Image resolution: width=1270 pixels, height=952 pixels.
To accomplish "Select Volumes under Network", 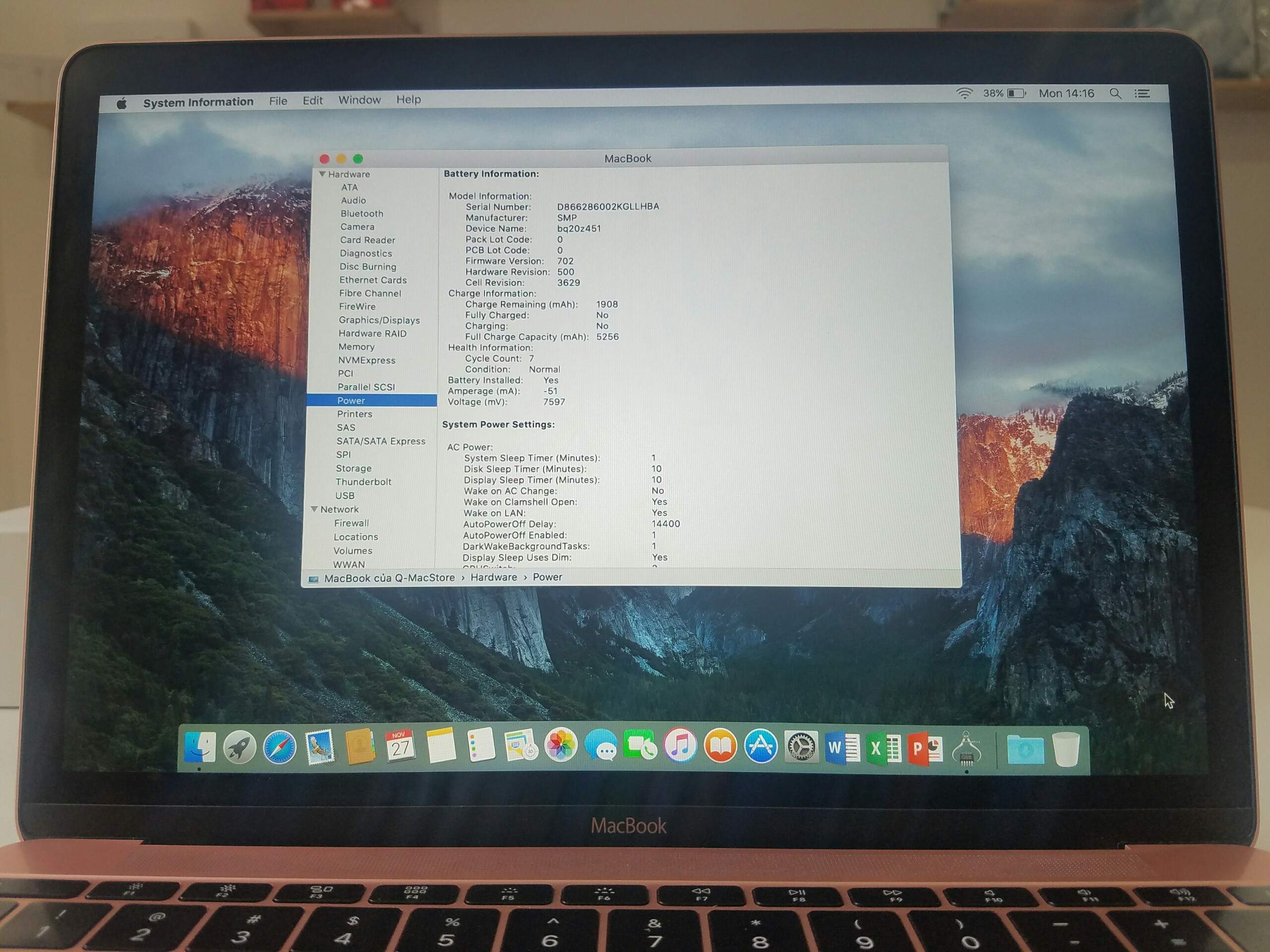I will [x=353, y=551].
